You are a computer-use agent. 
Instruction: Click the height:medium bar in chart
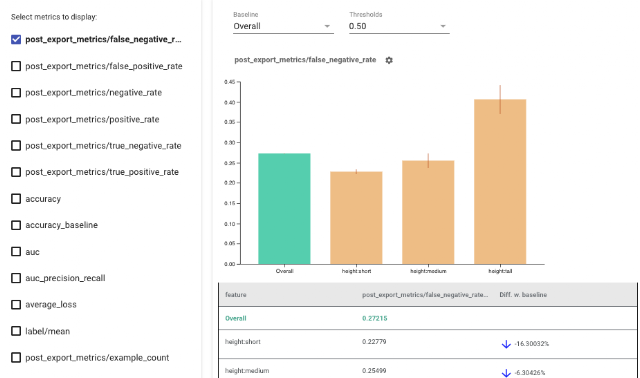(x=428, y=212)
